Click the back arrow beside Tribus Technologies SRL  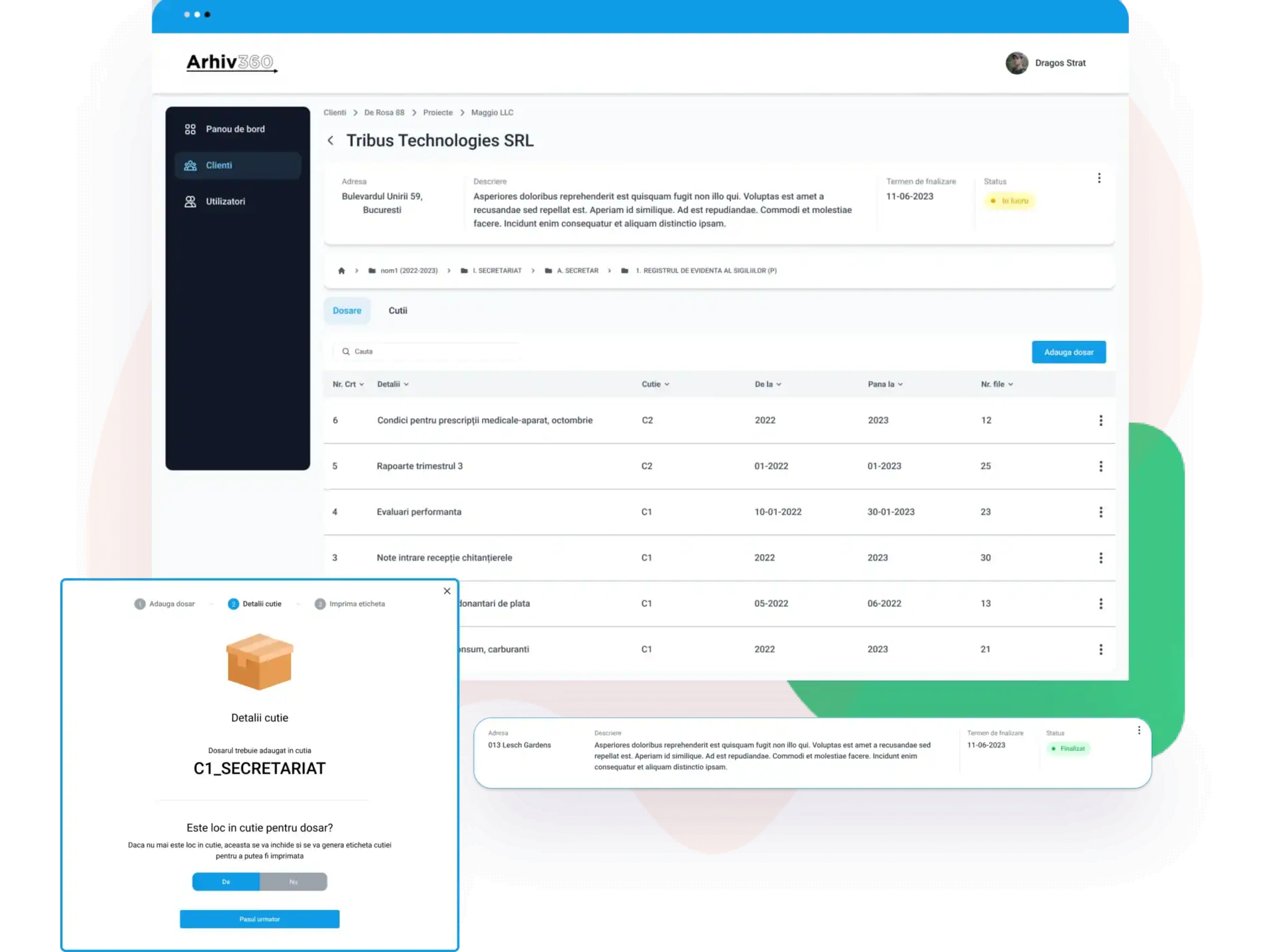point(330,140)
